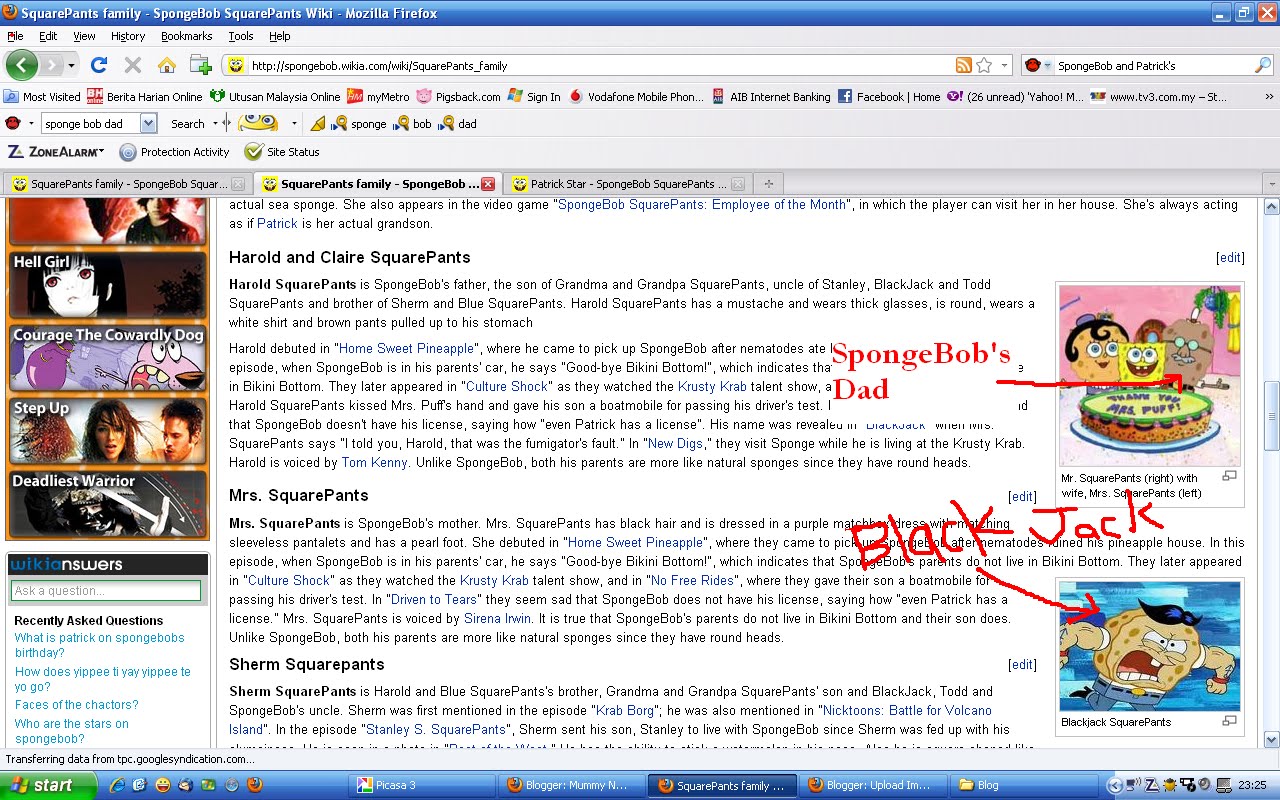This screenshot has height=800, width=1280.
Task: Enlarge the Blackjack SquarePants image icon
Action: point(1229,721)
